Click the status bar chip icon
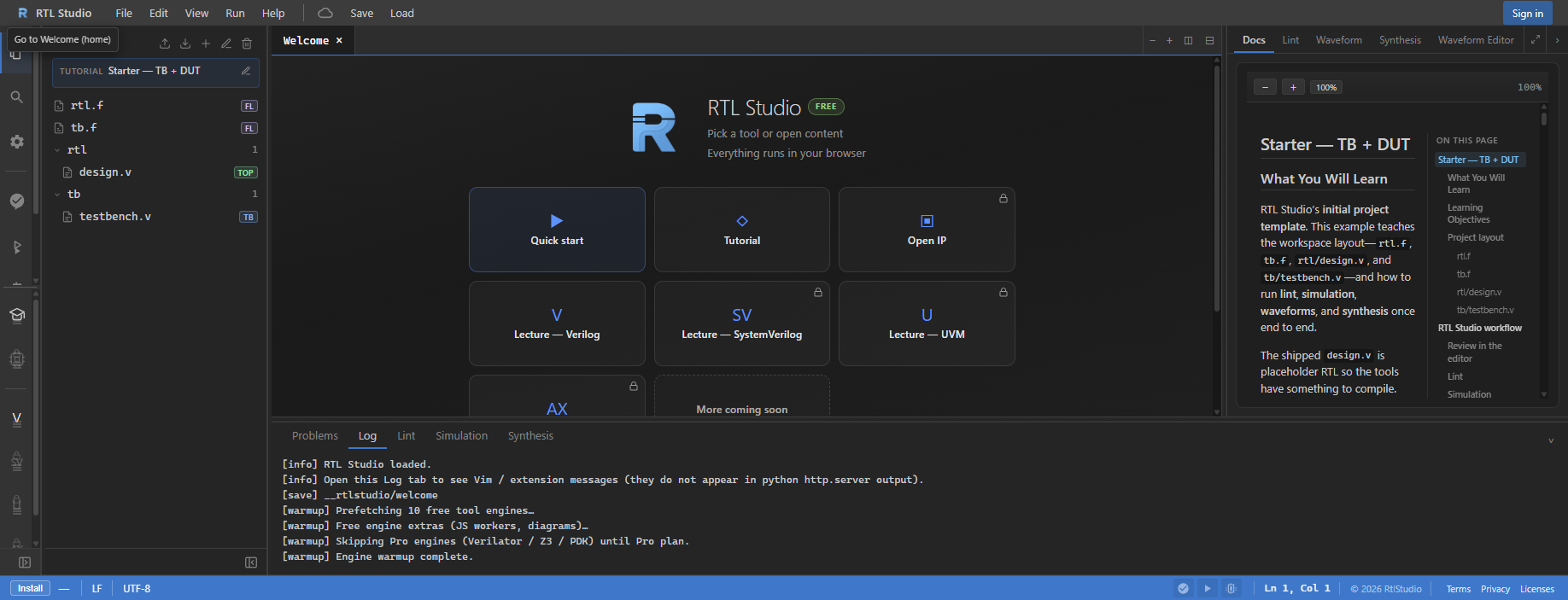 [1231, 588]
